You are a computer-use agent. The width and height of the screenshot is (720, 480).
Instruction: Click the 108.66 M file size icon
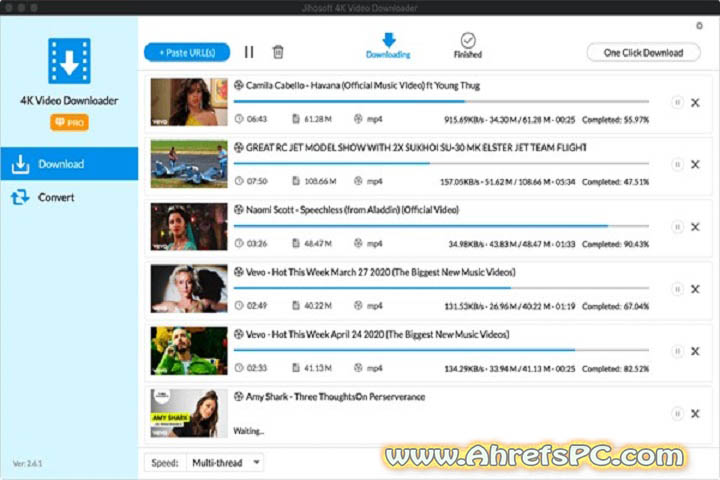pos(296,181)
